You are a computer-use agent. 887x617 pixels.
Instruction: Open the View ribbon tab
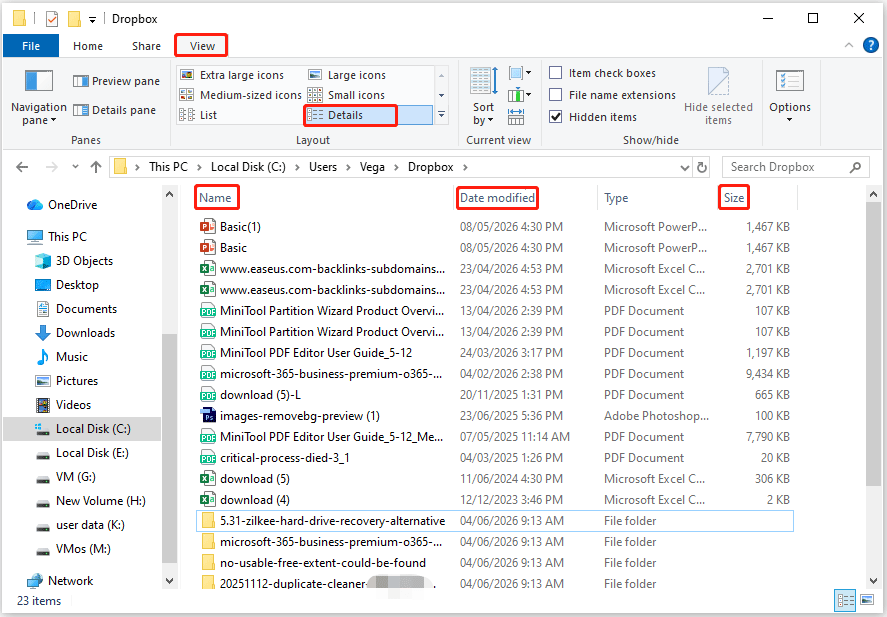[202, 46]
